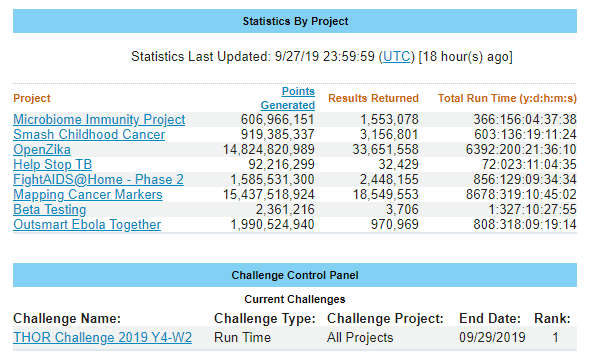
Task: Click the Total Run Time column header
Action: coord(507,98)
